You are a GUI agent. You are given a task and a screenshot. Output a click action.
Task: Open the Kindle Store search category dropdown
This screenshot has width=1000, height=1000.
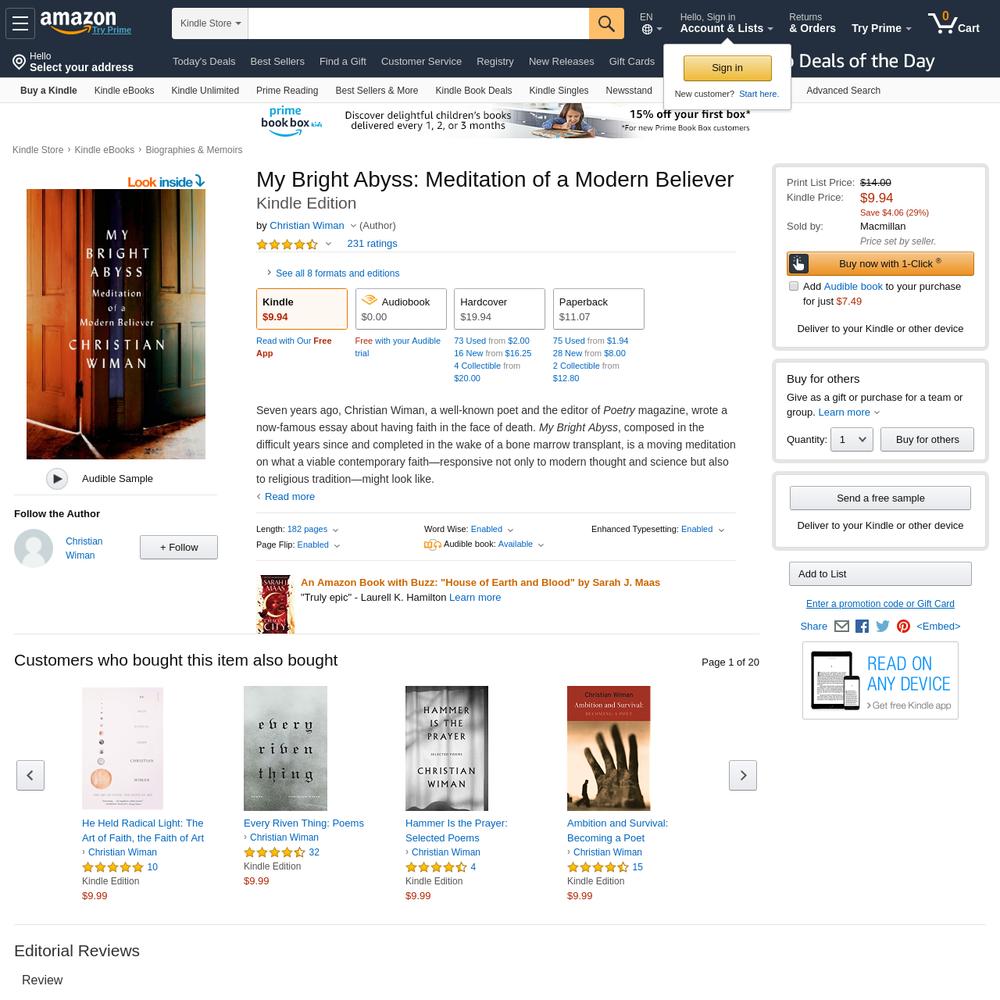coord(210,24)
